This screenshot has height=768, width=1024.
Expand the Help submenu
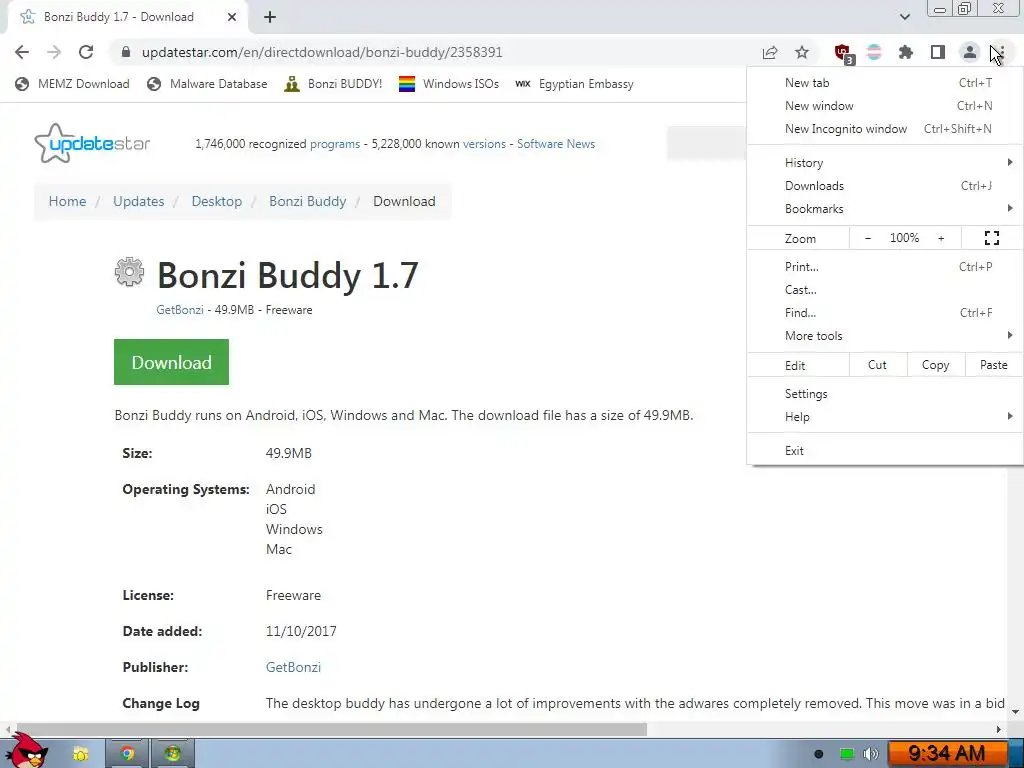pos(885,417)
